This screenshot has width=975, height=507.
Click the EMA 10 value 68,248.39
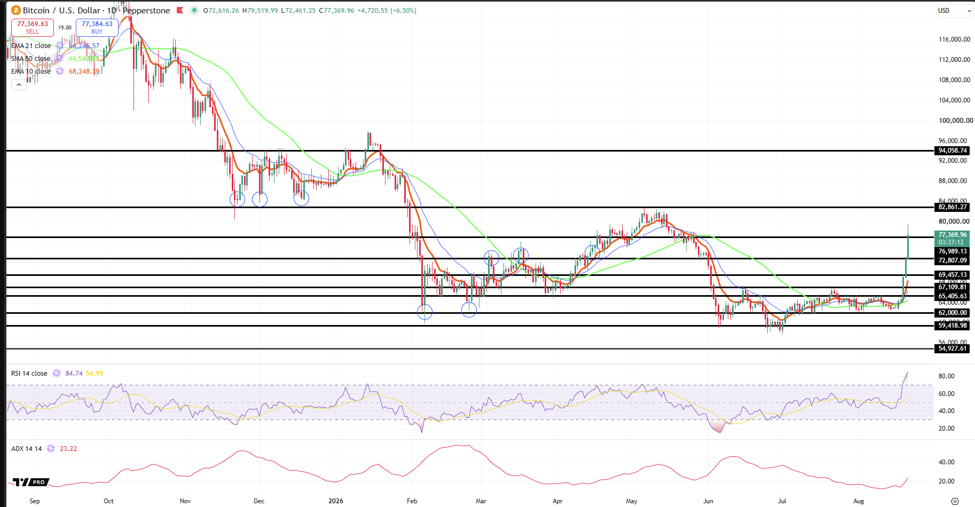click(x=83, y=71)
